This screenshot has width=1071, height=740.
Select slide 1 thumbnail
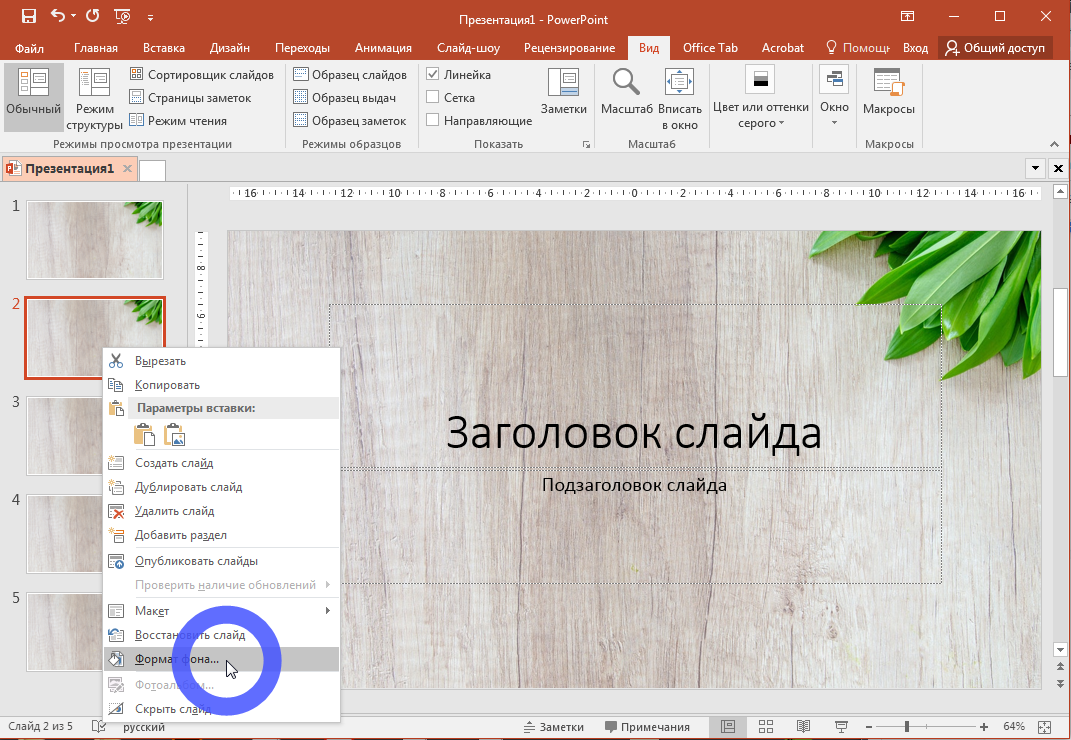pos(94,240)
